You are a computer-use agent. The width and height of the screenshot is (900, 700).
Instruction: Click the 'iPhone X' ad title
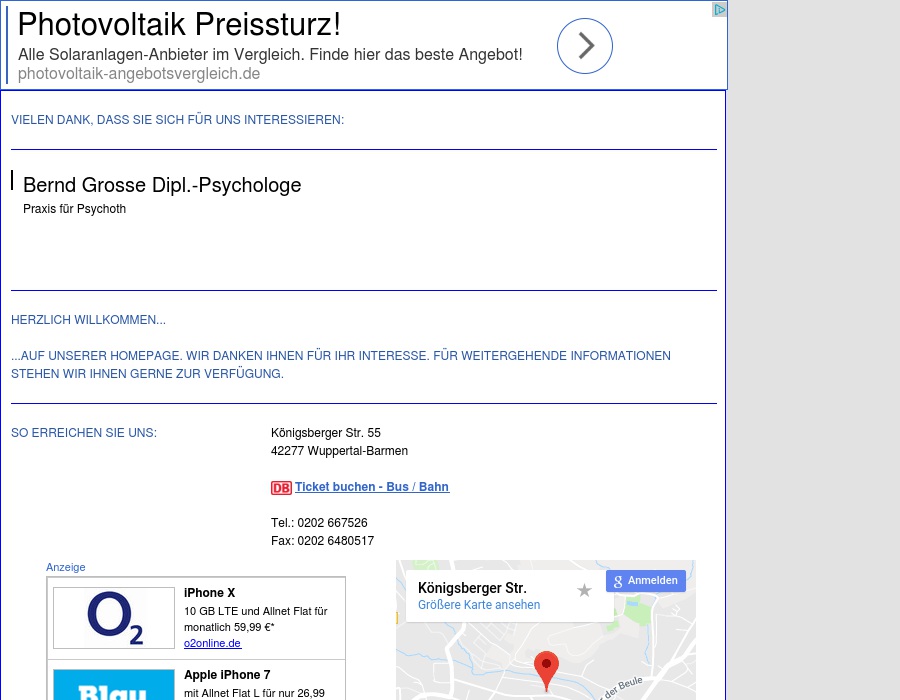pos(210,593)
